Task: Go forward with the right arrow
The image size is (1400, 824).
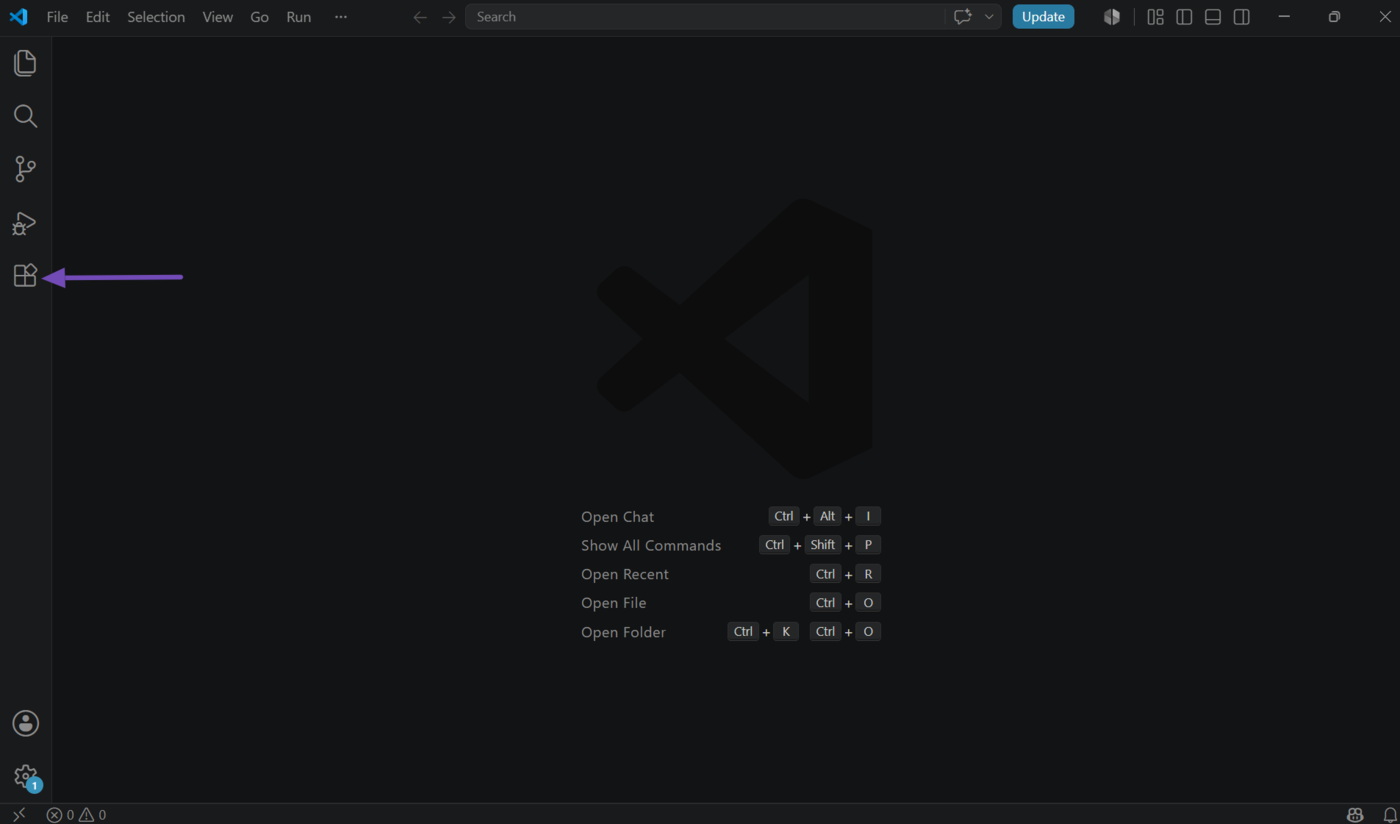Action: (449, 17)
